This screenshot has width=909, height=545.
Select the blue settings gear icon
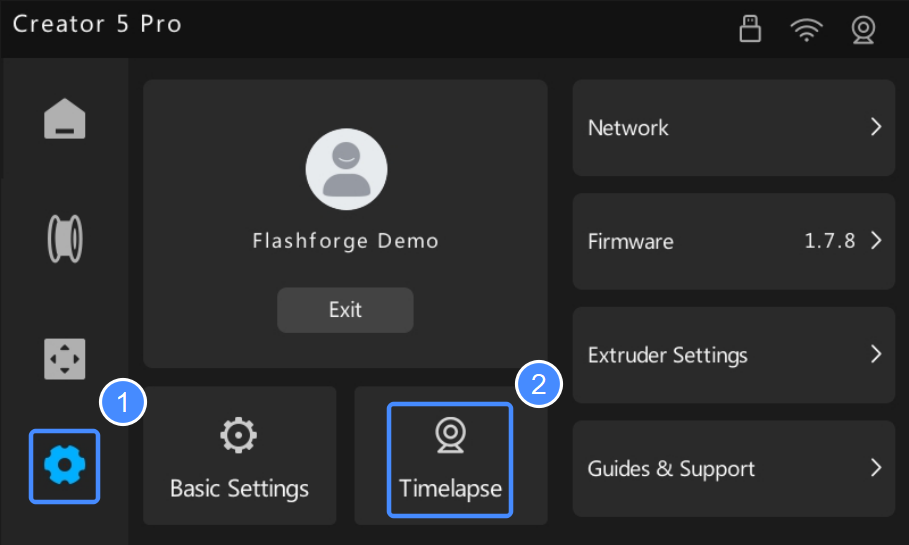pyautogui.click(x=64, y=466)
